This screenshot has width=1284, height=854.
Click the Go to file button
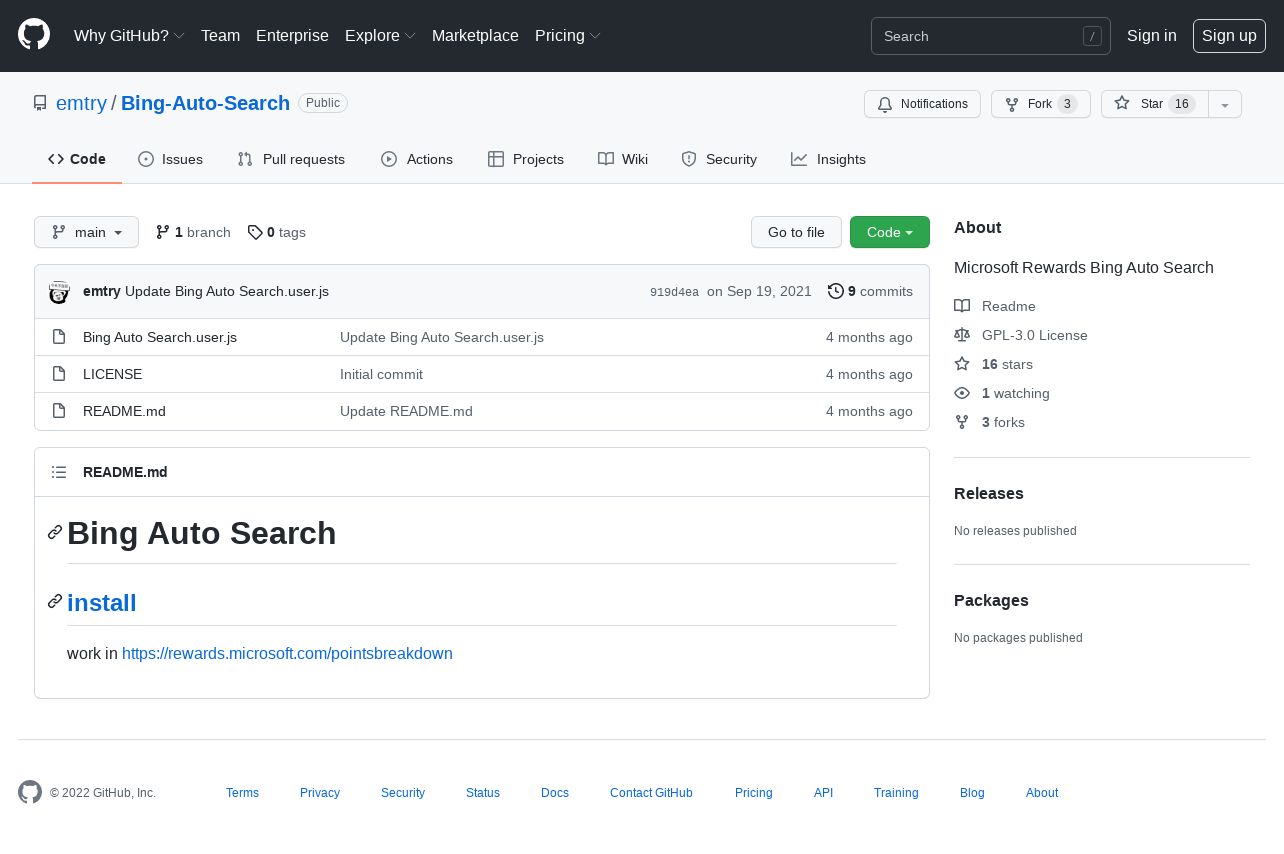tap(796, 232)
